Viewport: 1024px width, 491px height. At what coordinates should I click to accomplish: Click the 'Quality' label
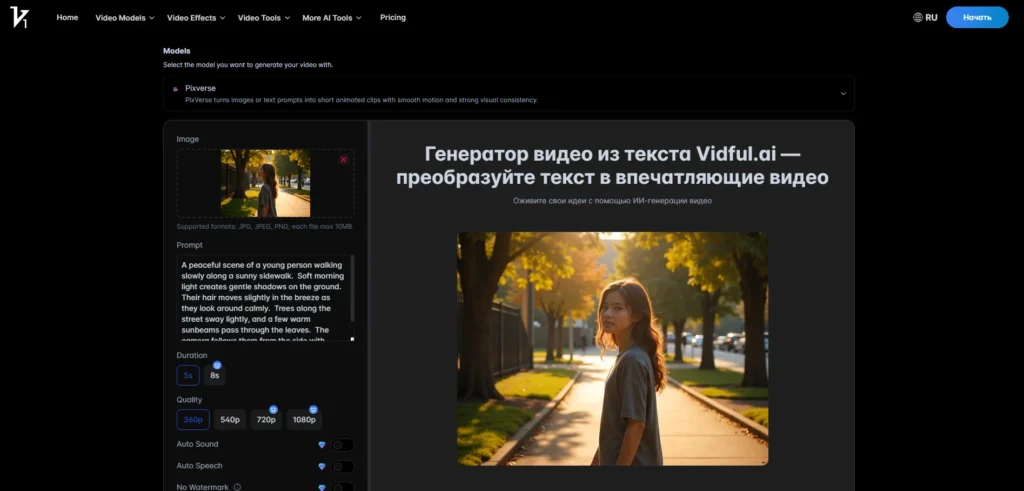tap(189, 400)
